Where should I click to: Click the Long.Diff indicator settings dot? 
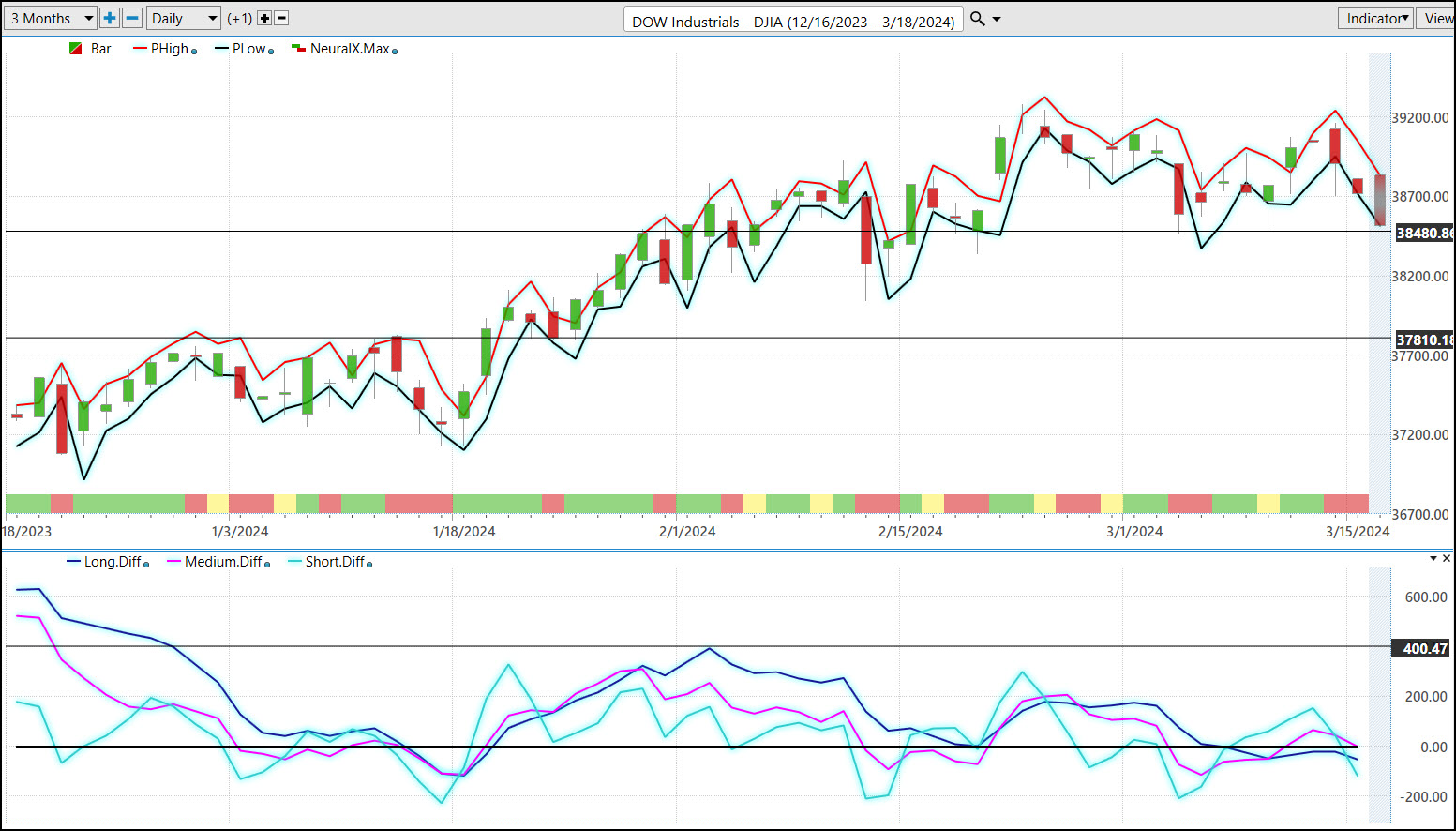(x=146, y=565)
